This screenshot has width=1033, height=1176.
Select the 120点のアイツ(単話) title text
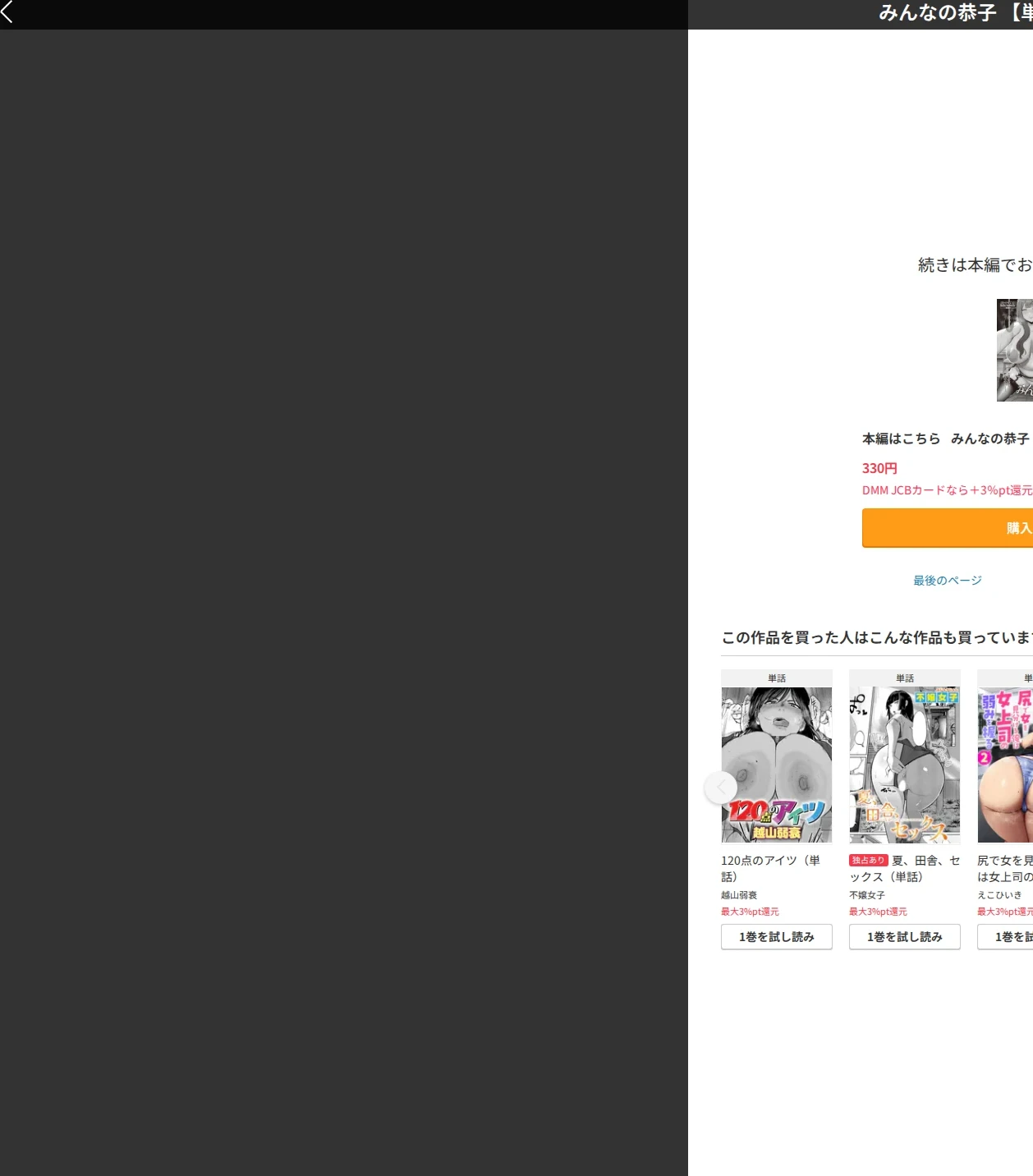tap(771, 868)
